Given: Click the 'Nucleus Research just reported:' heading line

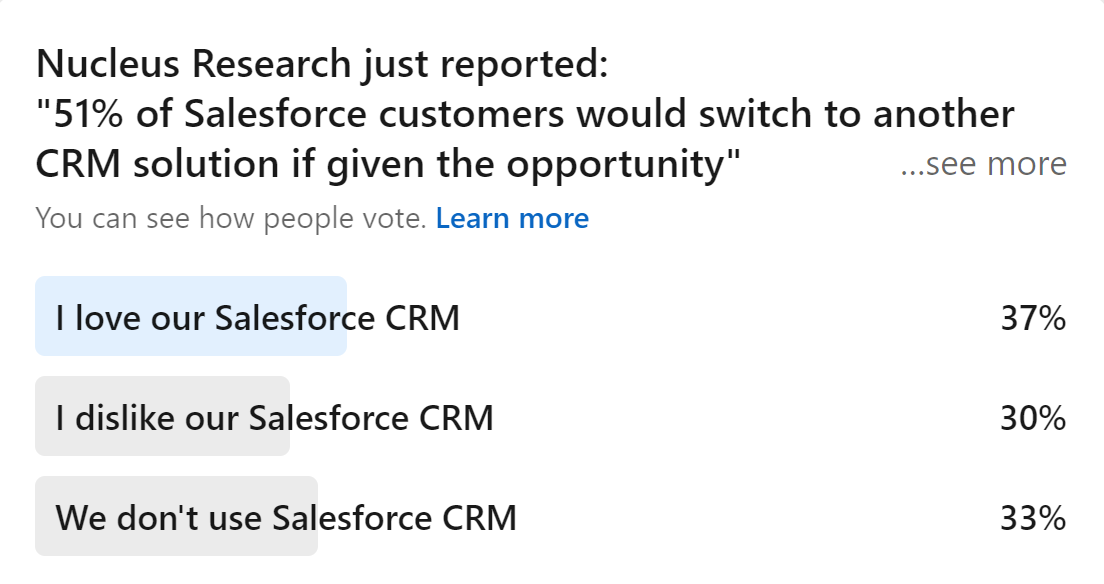Looking at the screenshot, I should (x=322, y=64).
